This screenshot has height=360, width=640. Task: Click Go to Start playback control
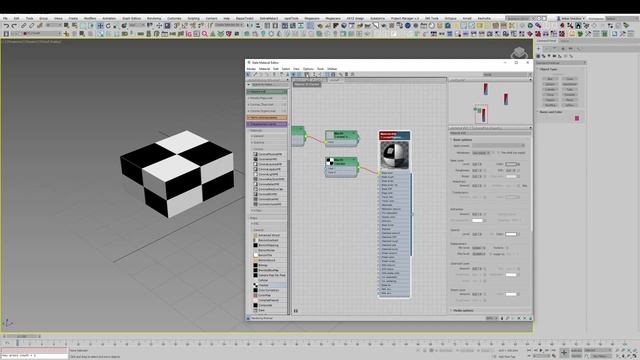529,350
